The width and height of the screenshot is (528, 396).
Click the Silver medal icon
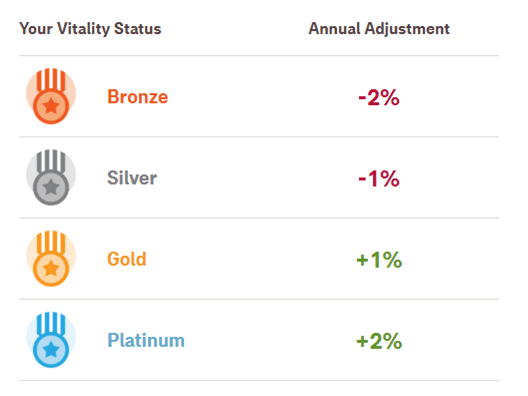click(x=51, y=177)
